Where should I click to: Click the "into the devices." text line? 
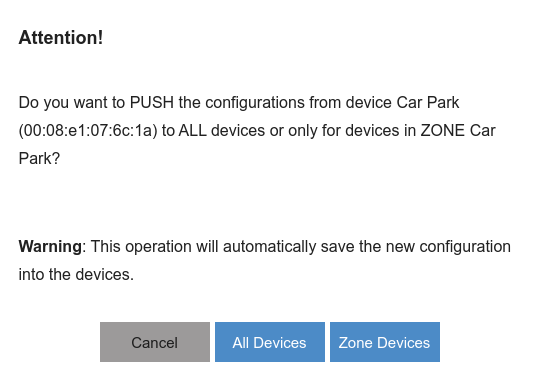click(76, 275)
